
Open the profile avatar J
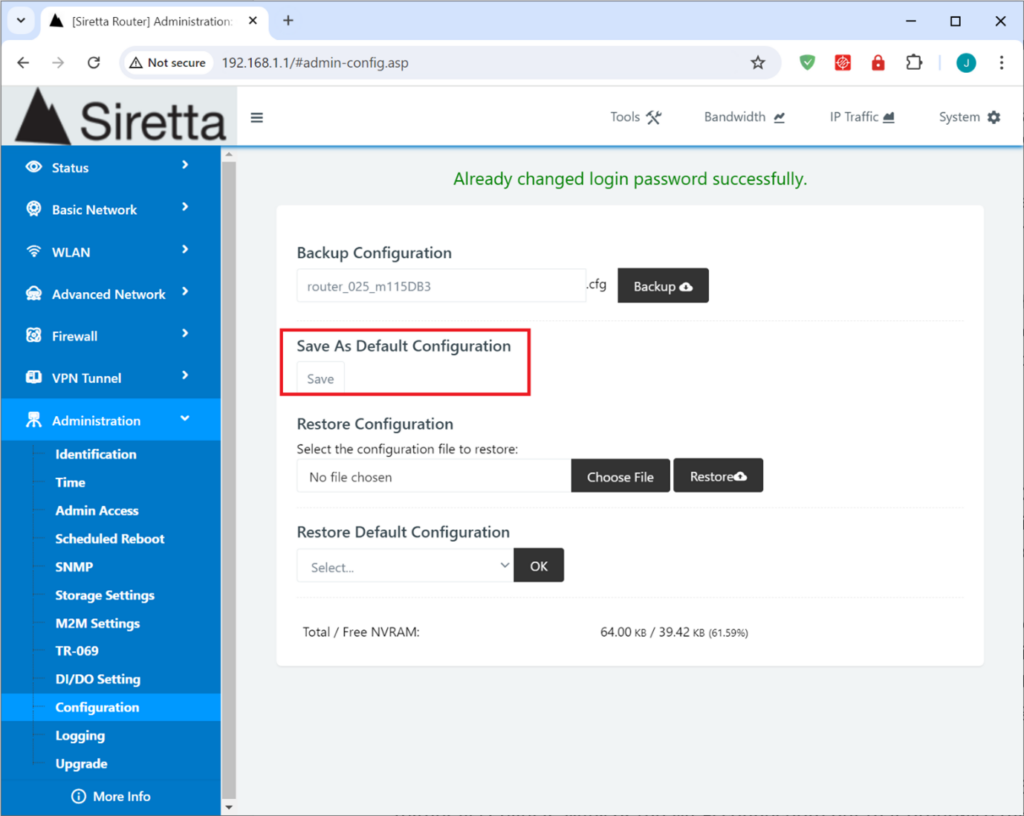pyautogui.click(x=966, y=63)
